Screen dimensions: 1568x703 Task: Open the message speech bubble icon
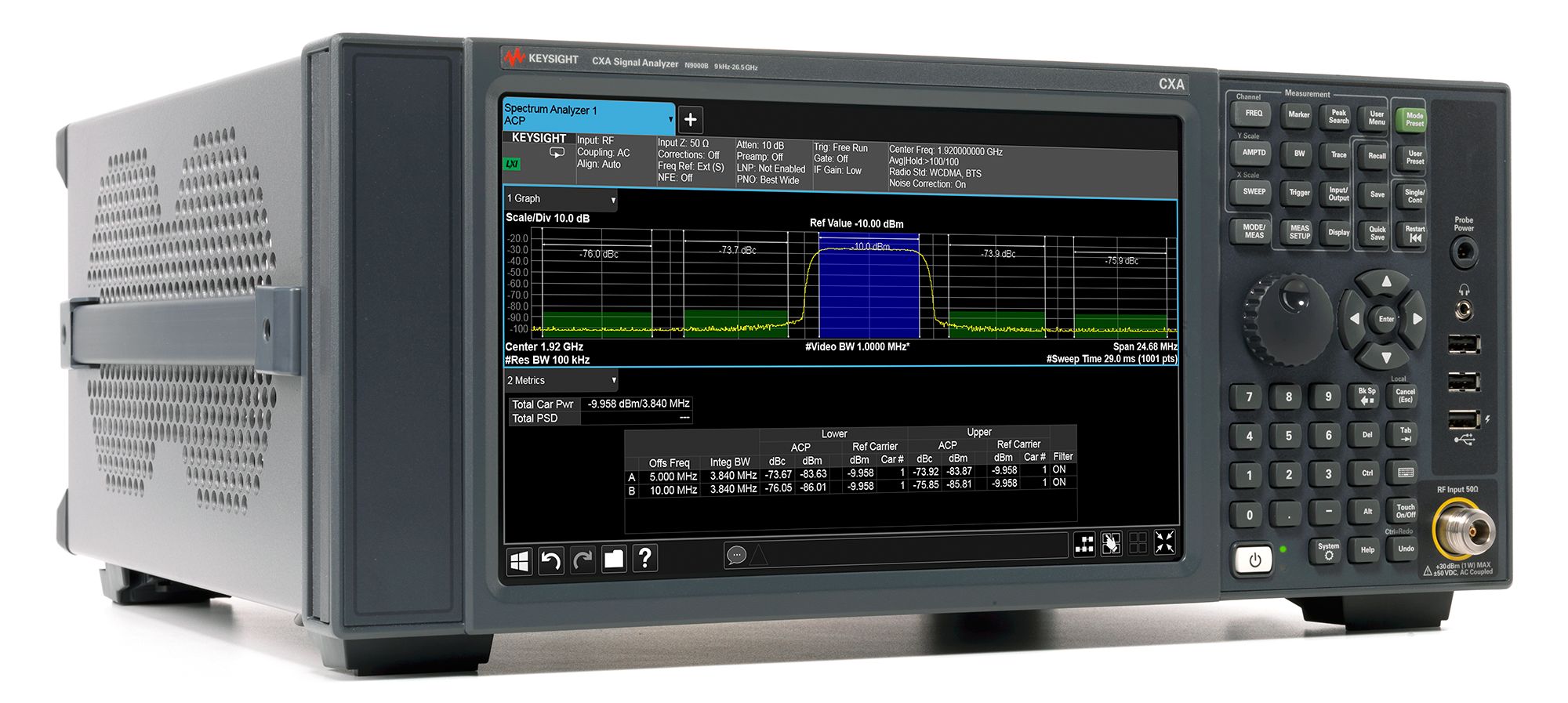point(736,556)
